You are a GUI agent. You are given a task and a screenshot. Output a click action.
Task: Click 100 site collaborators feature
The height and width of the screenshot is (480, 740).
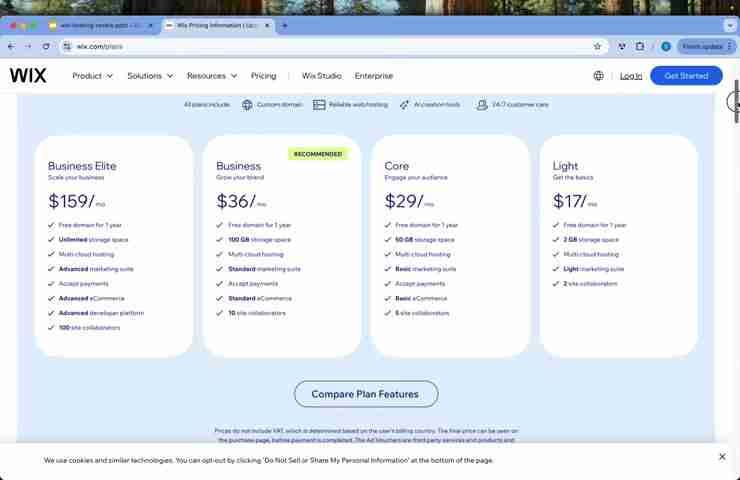[89, 328]
